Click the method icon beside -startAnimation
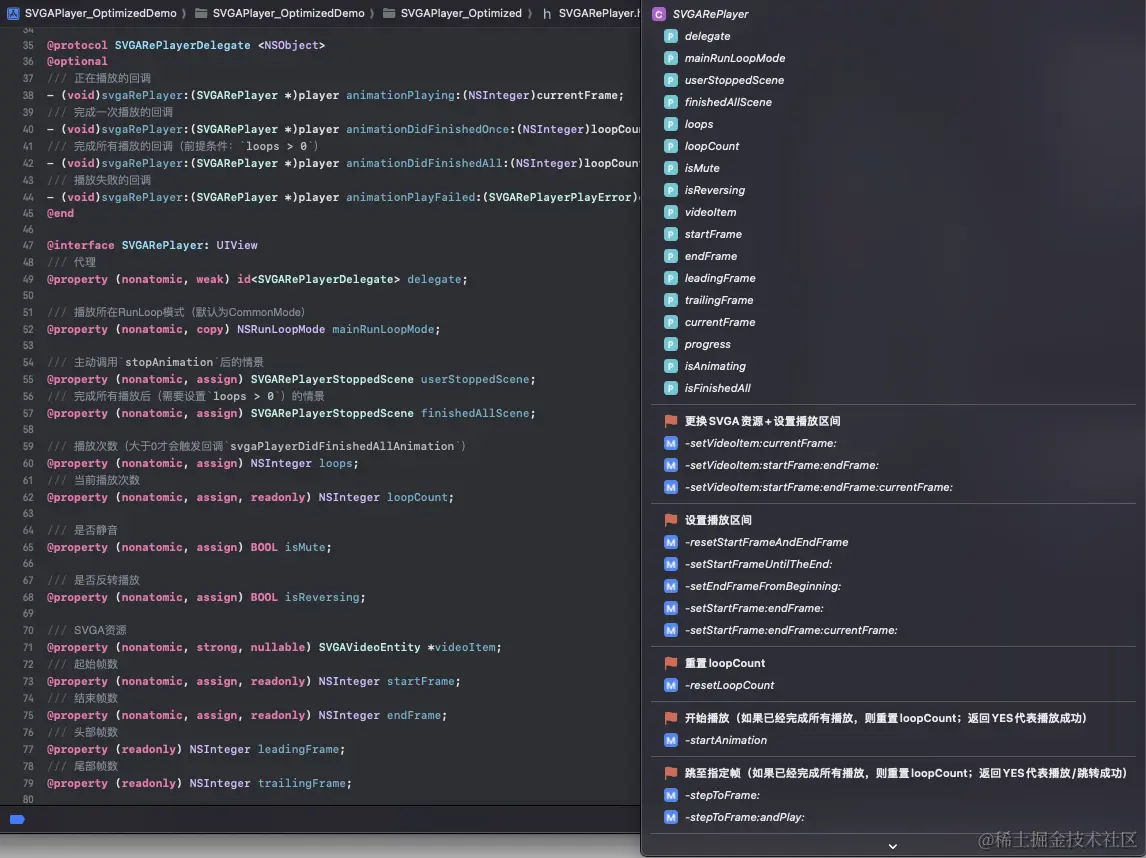Screen dimensions: 1146x858 [670, 740]
